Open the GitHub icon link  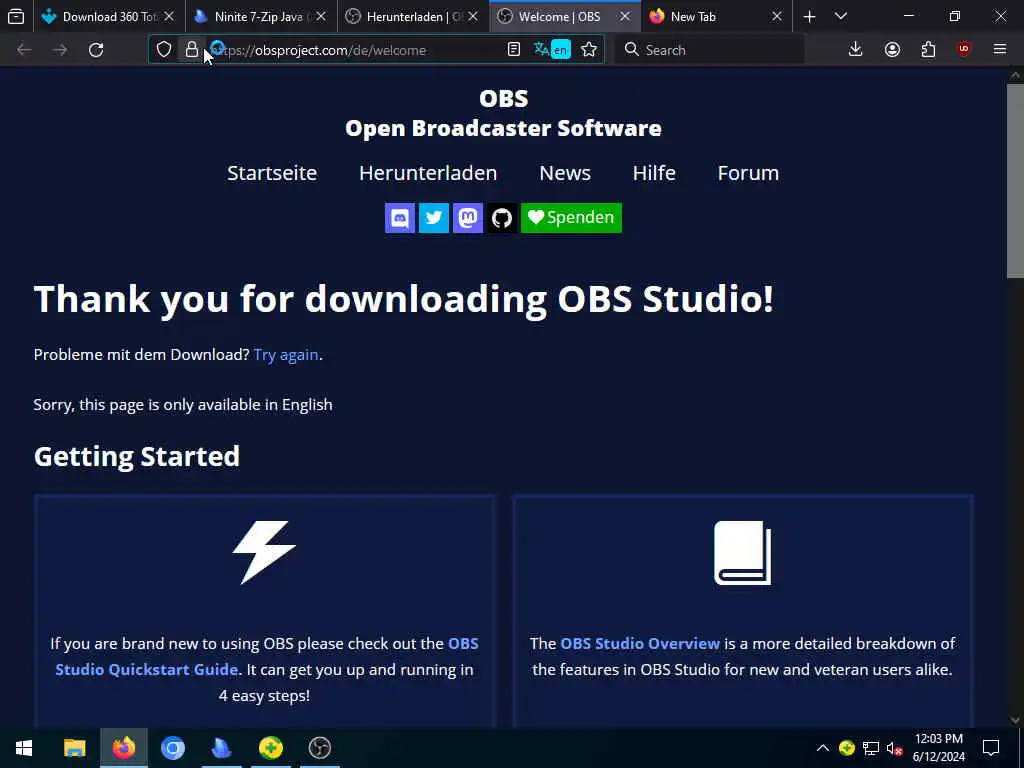[x=502, y=217]
